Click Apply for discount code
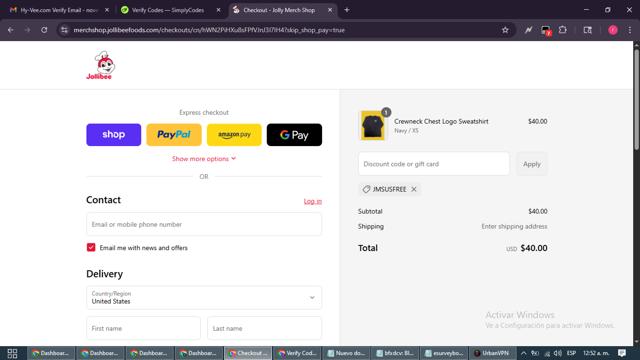 pyautogui.click(x=531, y=164)
